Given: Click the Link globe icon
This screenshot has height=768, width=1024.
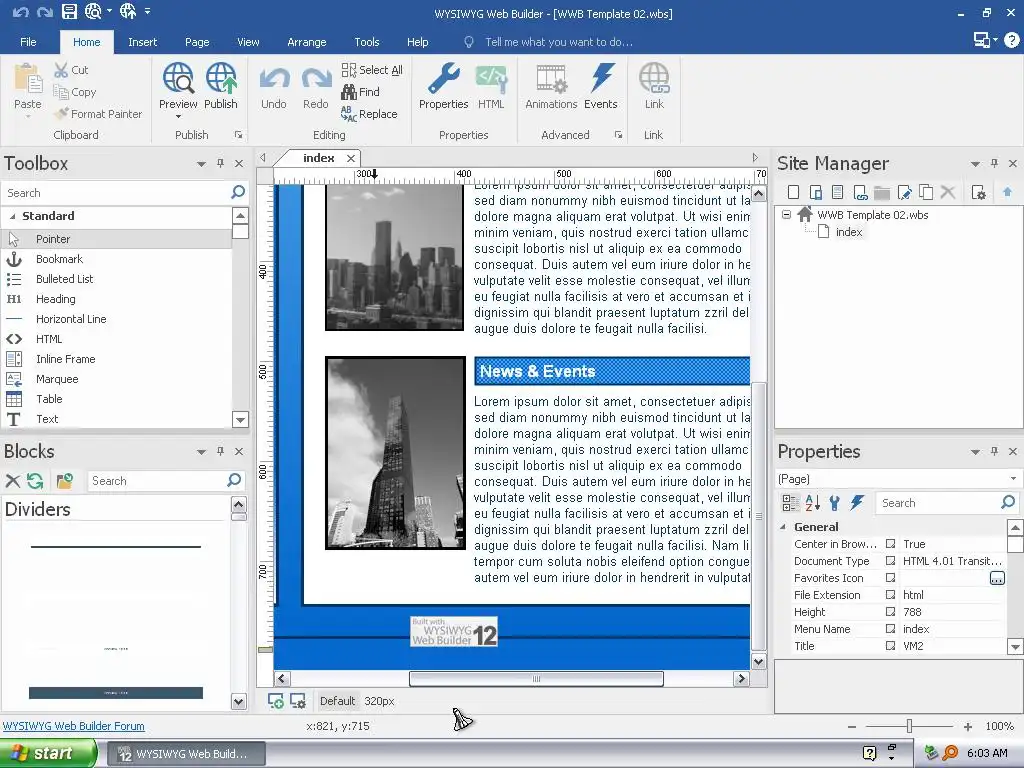Looking at the screenshot, I should (654, 79).
